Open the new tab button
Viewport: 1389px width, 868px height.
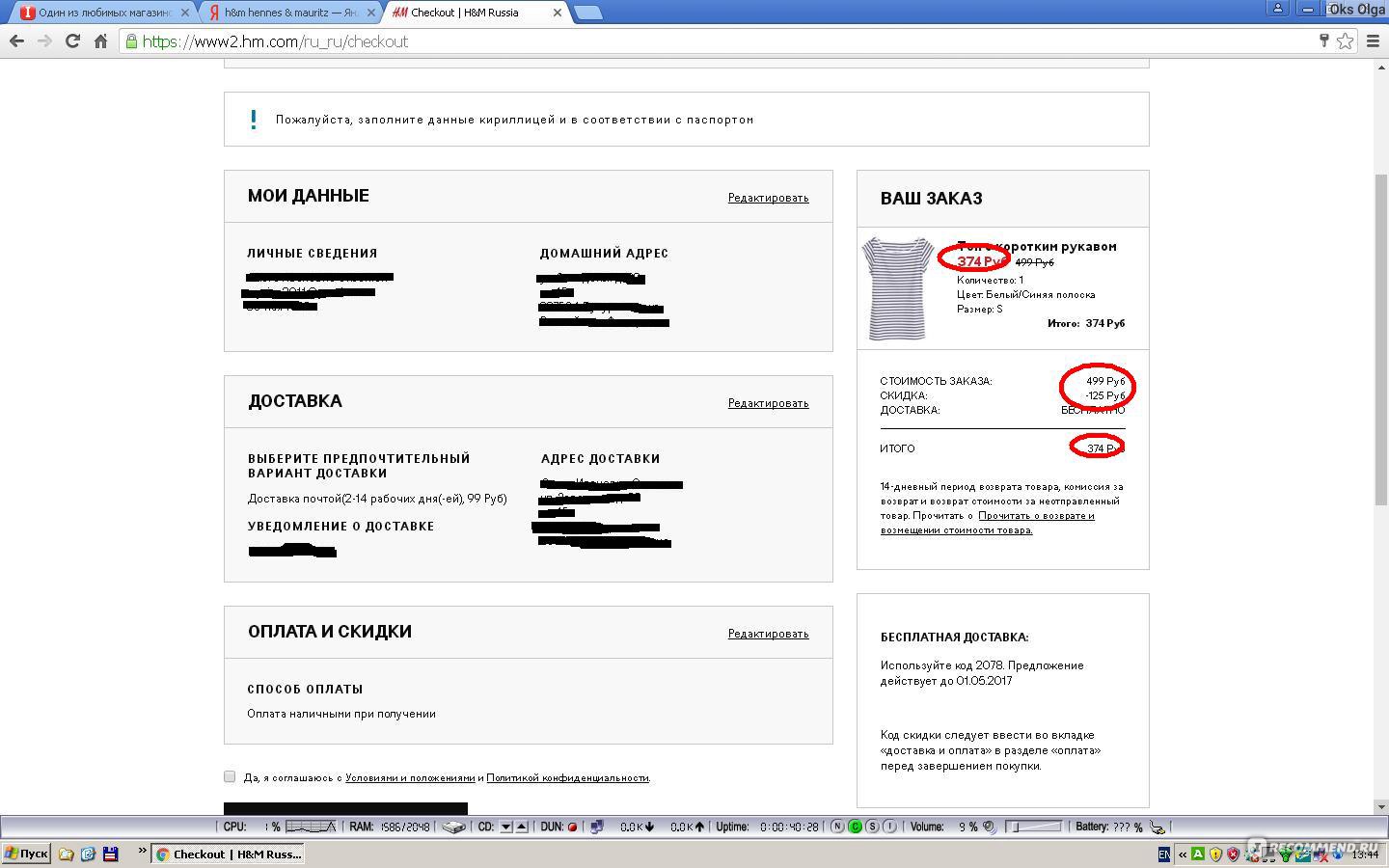coord(586,13)
